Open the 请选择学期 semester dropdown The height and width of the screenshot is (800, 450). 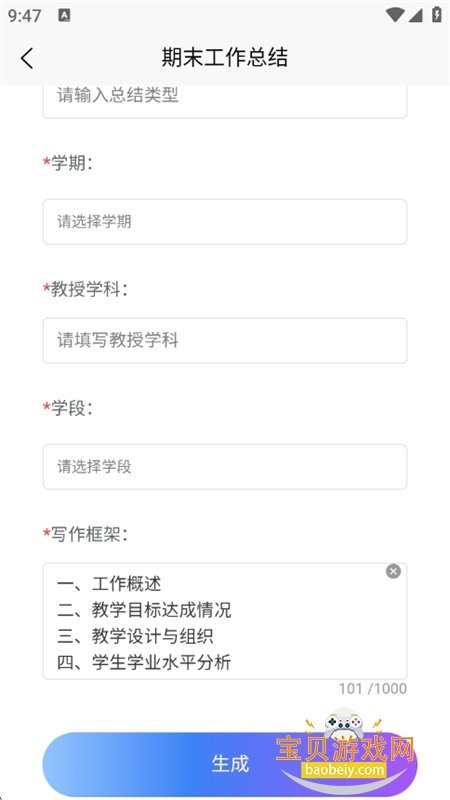[224, 222]
